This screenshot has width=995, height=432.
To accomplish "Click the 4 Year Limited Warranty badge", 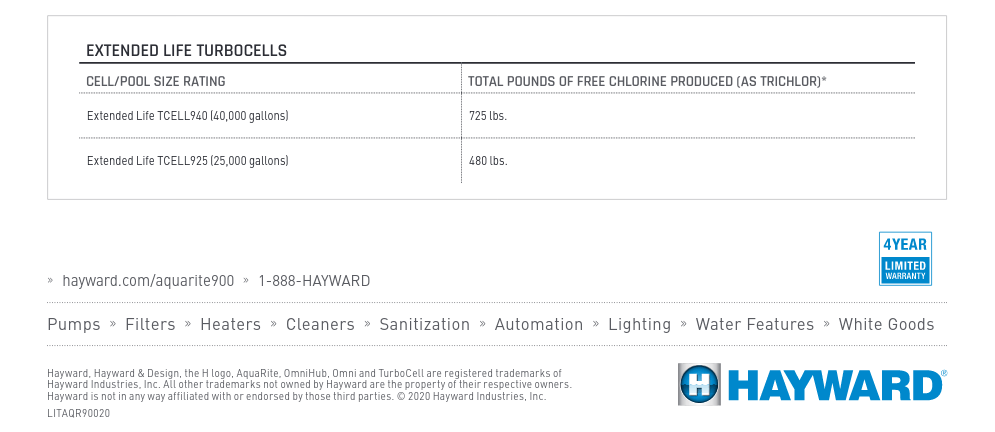I will coord(905,259).
